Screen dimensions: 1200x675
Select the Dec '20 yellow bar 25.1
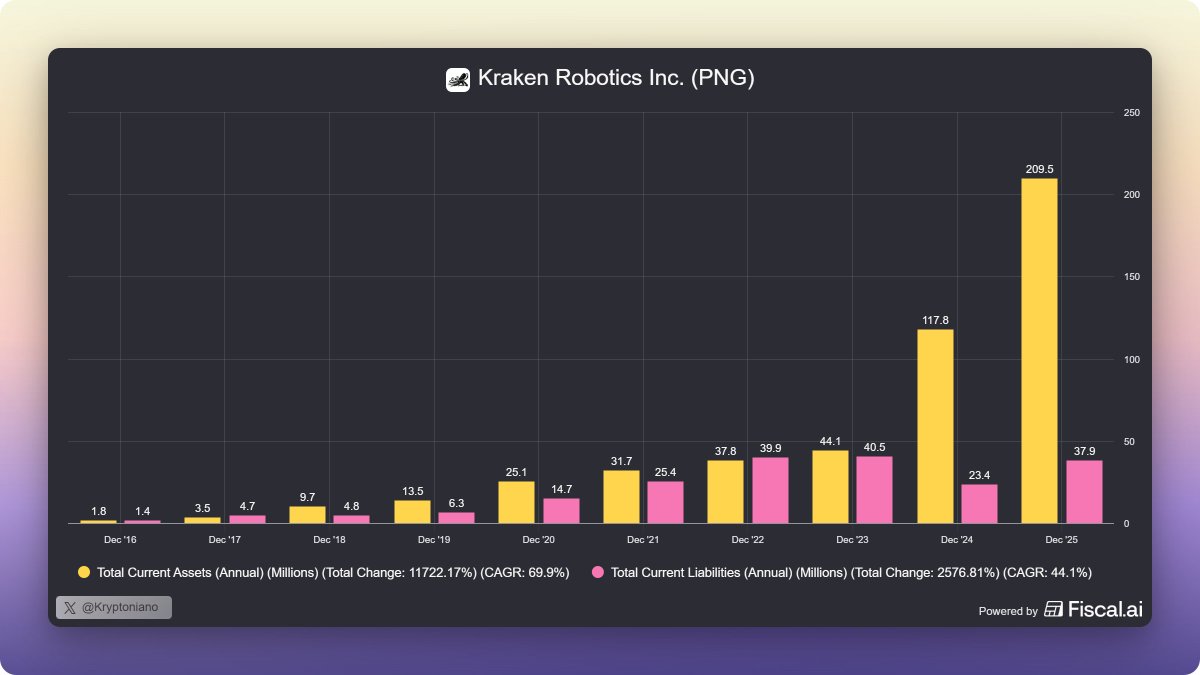pyautogui.click(x=516, y=502)
